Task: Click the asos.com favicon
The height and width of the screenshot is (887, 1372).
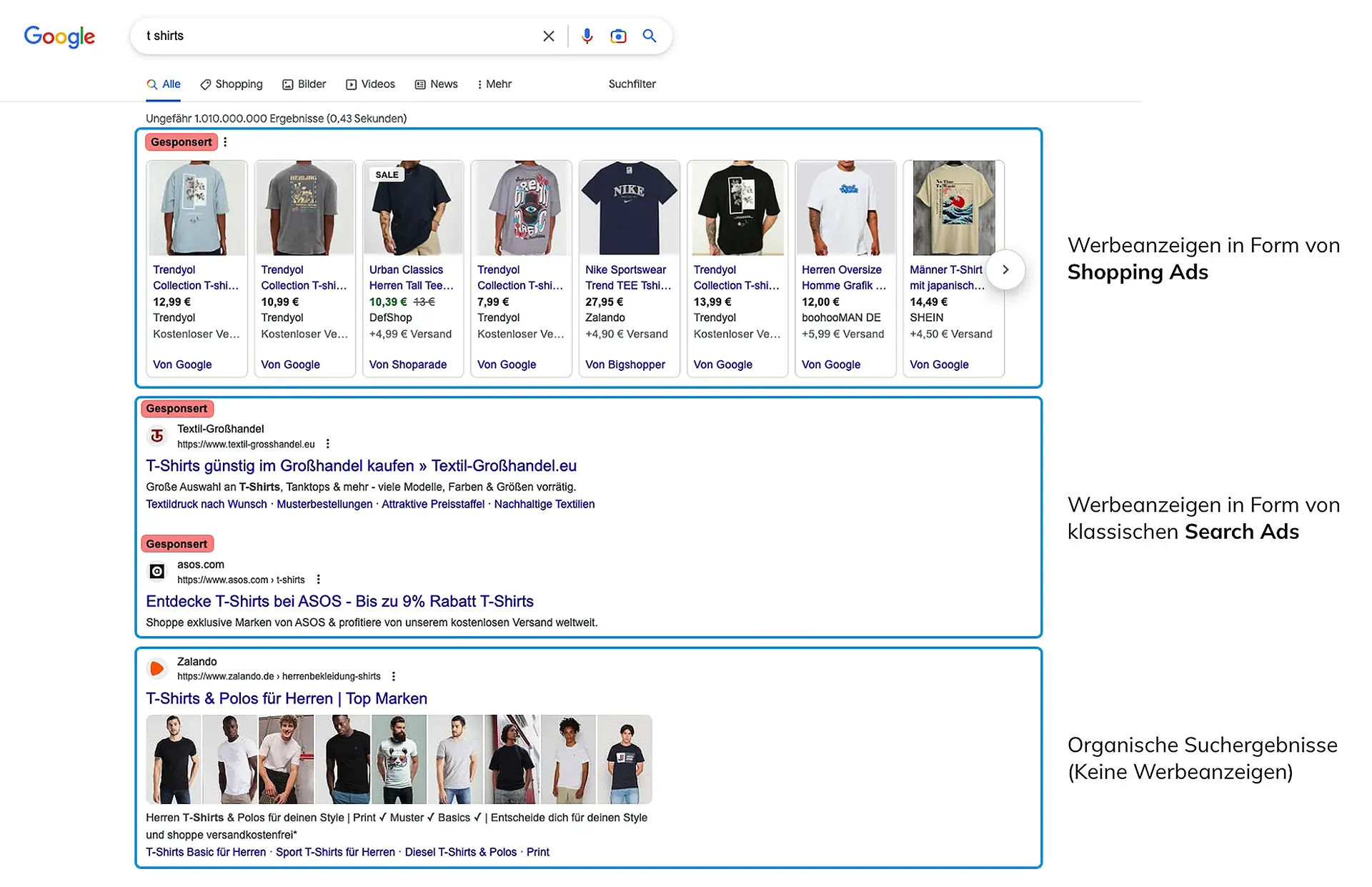Action: (156, 571)
